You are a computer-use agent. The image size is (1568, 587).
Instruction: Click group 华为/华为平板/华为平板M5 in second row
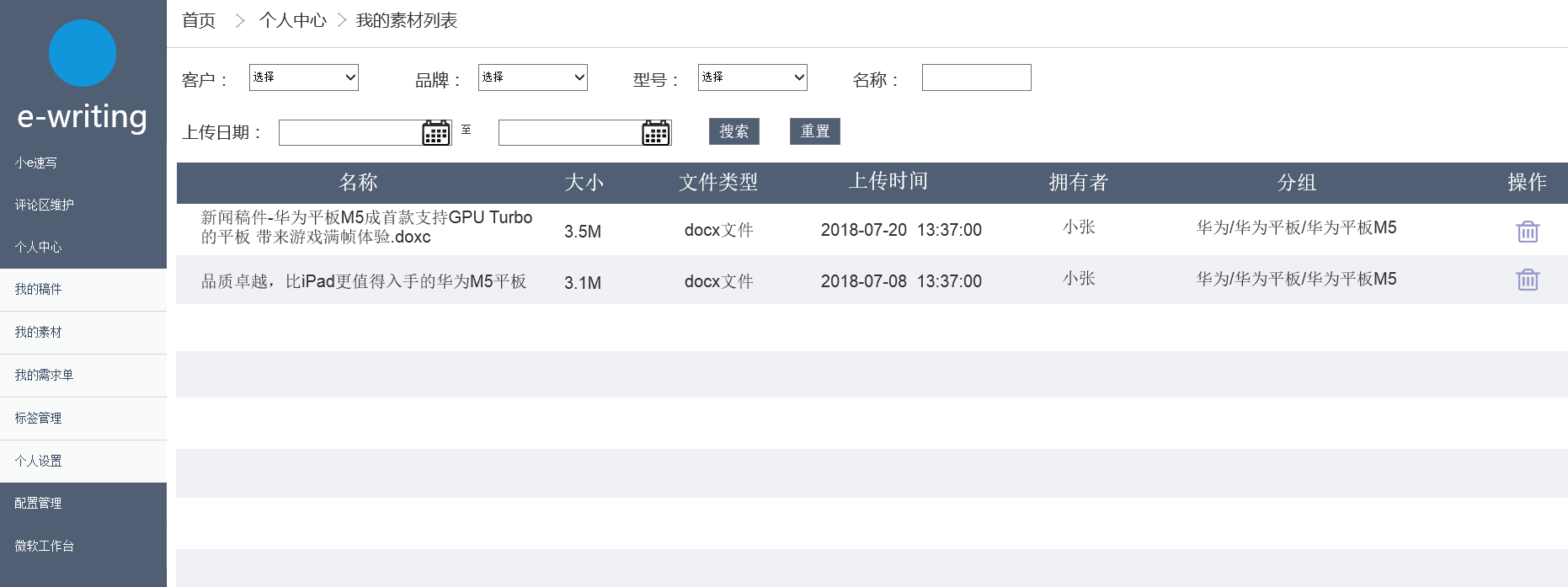point(1297,279)
